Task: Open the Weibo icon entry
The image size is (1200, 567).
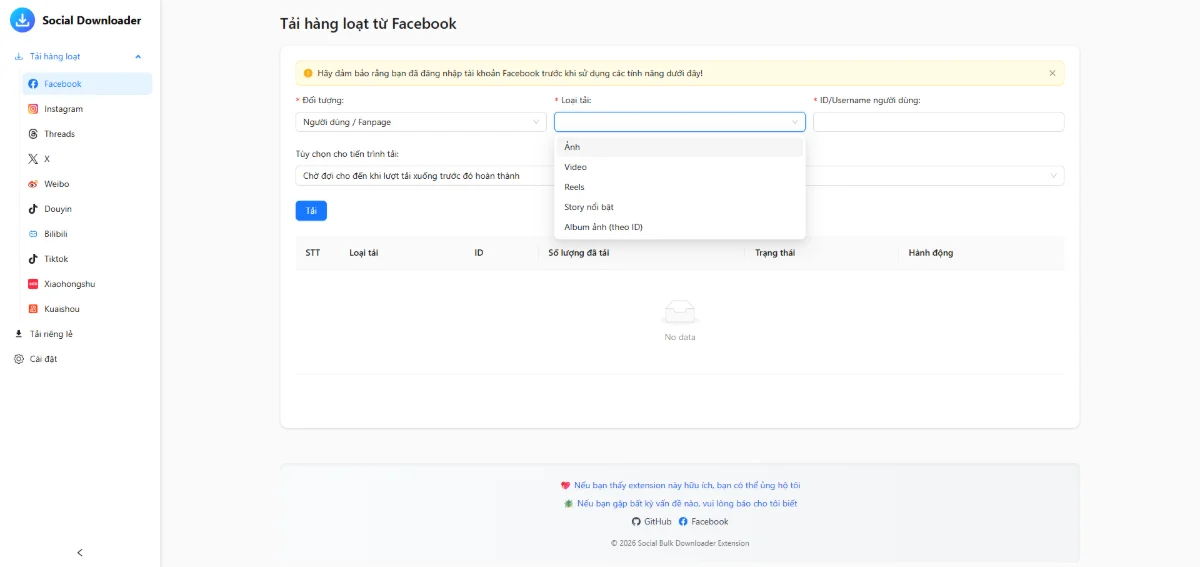Action: pos(33,184)
